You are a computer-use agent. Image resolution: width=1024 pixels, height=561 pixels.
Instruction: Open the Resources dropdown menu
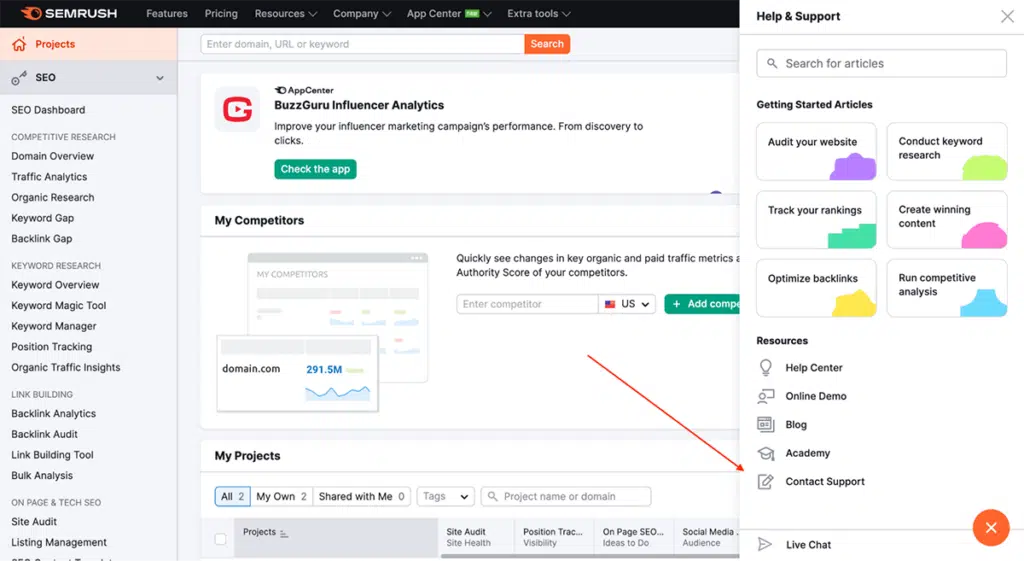[285, 14]
